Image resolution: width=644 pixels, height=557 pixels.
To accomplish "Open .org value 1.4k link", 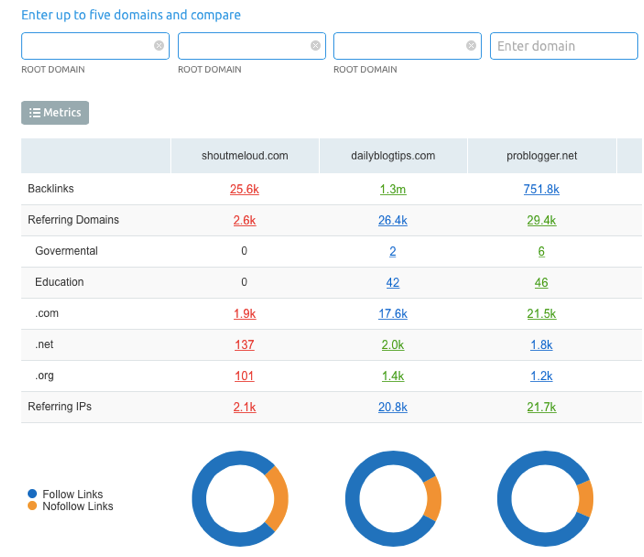I will [x=393, y=376].
